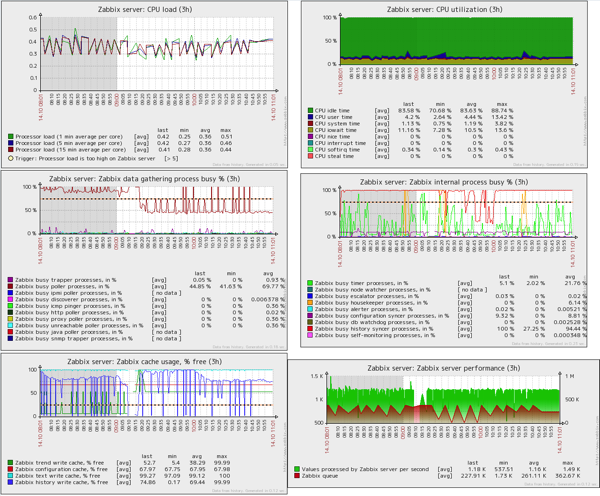The width and height of the screenshot is (600, 496).
Task: Click the orange swatch for busy housekeeper processes
Action: 310,303
